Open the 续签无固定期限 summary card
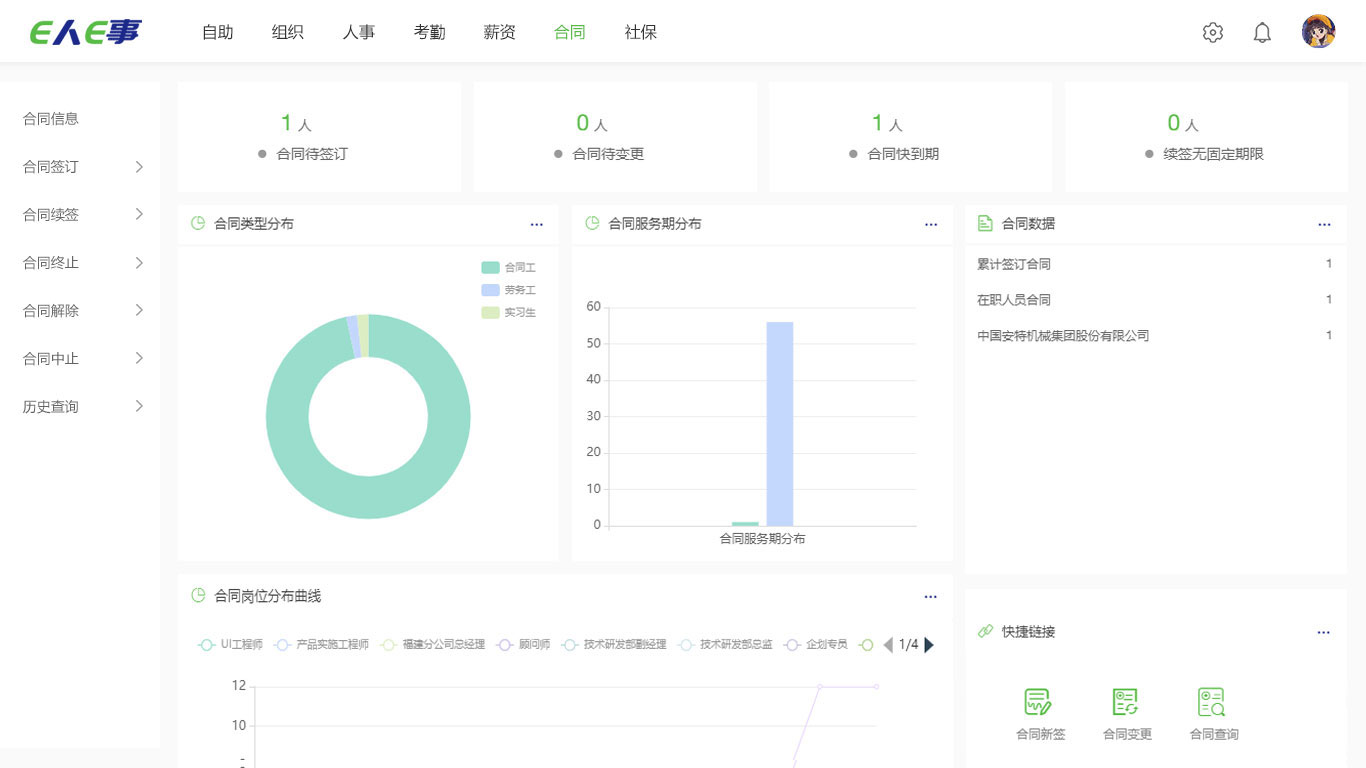This screenshot has height=768, width=1366. 1206,137
